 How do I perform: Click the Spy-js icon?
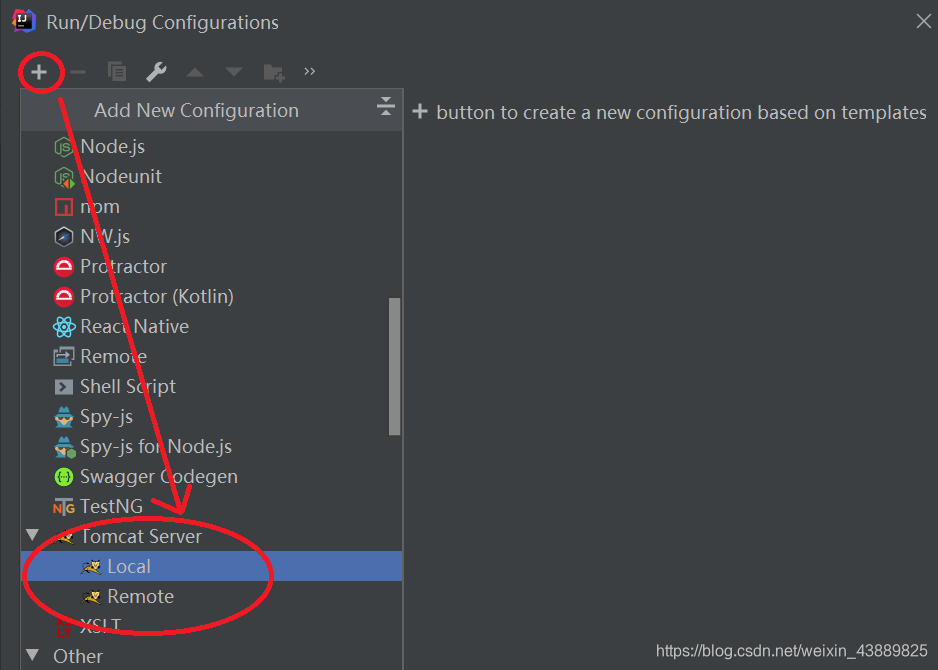coord(63,417)
